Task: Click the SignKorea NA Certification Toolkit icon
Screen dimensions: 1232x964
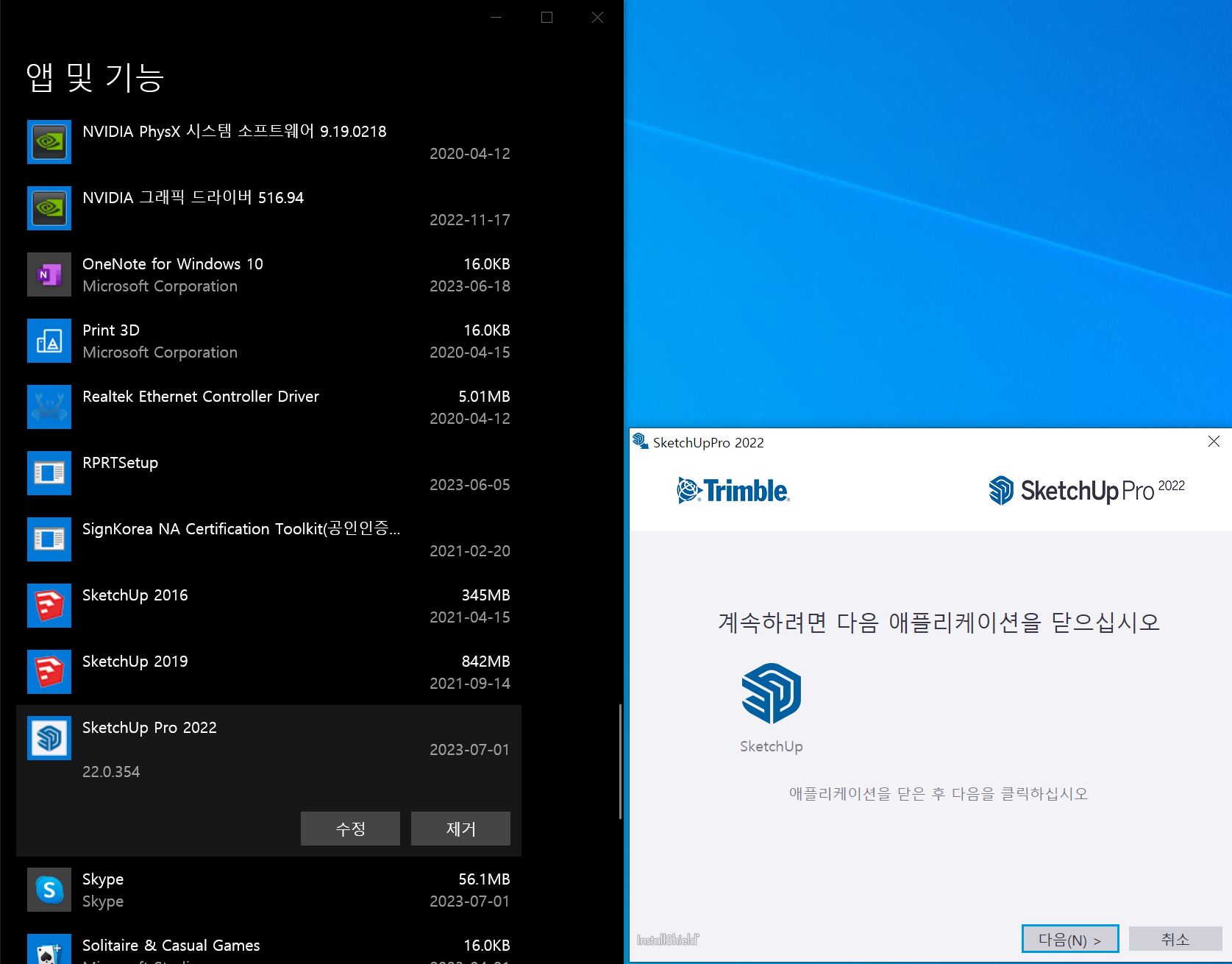Action: coord(49,539)
